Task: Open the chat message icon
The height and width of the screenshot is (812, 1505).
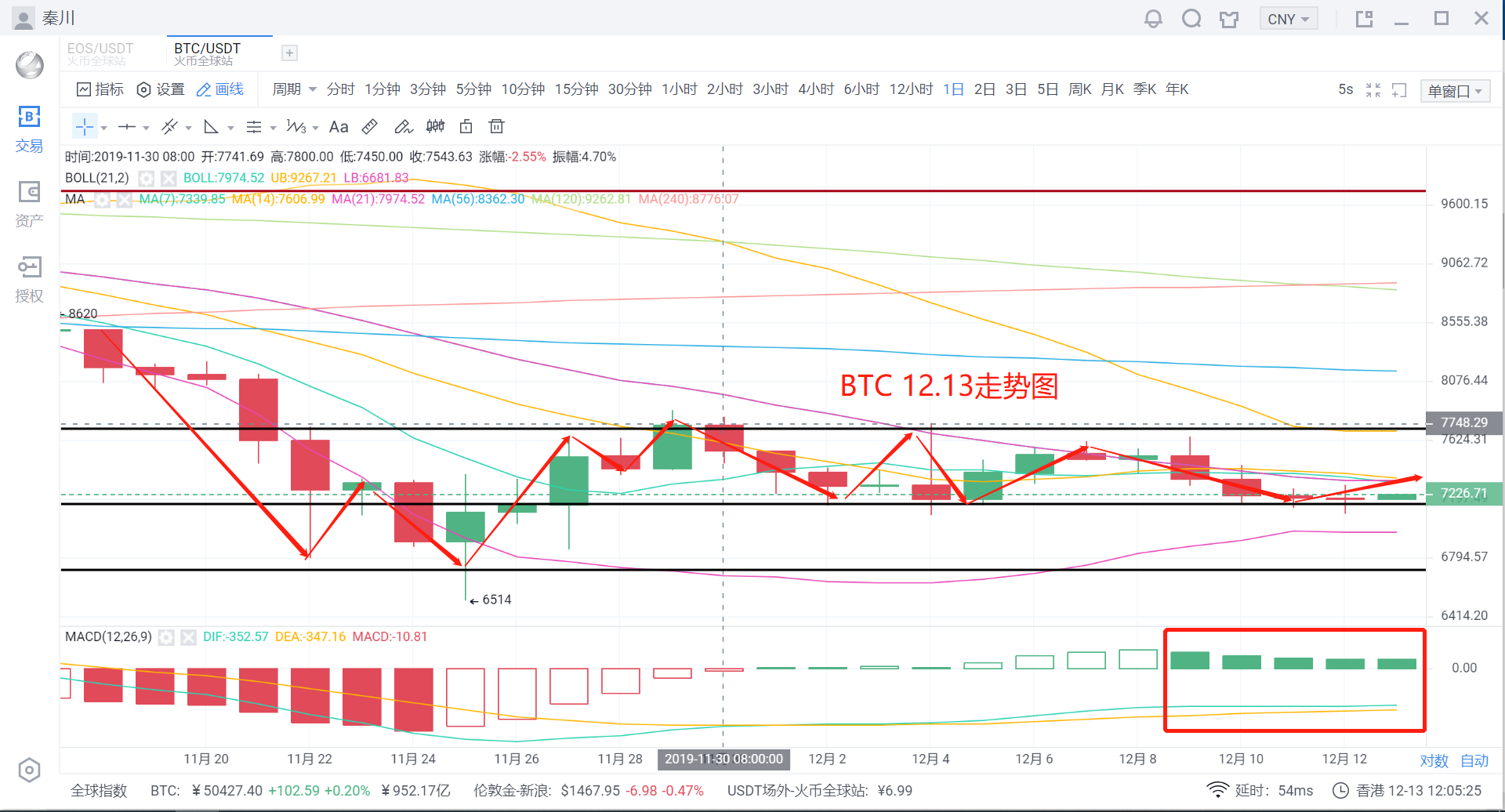Action: coord(1191,19)
